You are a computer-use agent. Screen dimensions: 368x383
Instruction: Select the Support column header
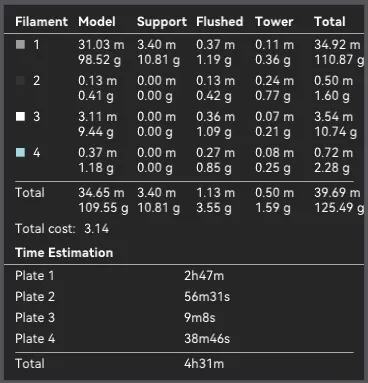(162, 22)
